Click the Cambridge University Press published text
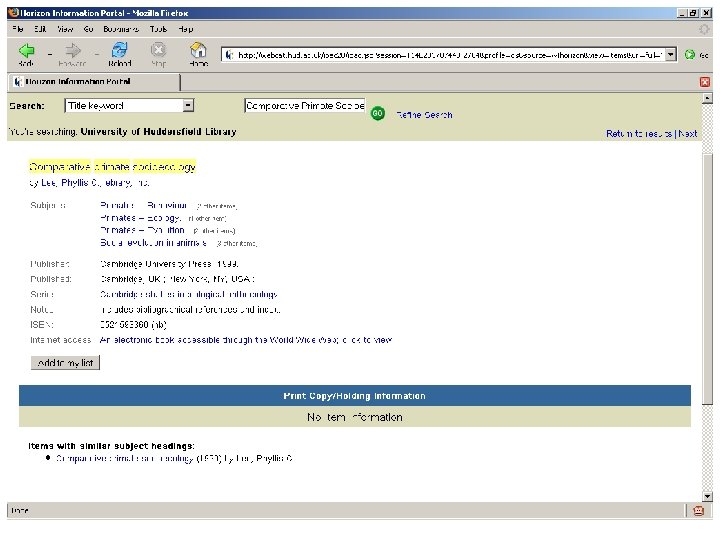 pos(169,264)
